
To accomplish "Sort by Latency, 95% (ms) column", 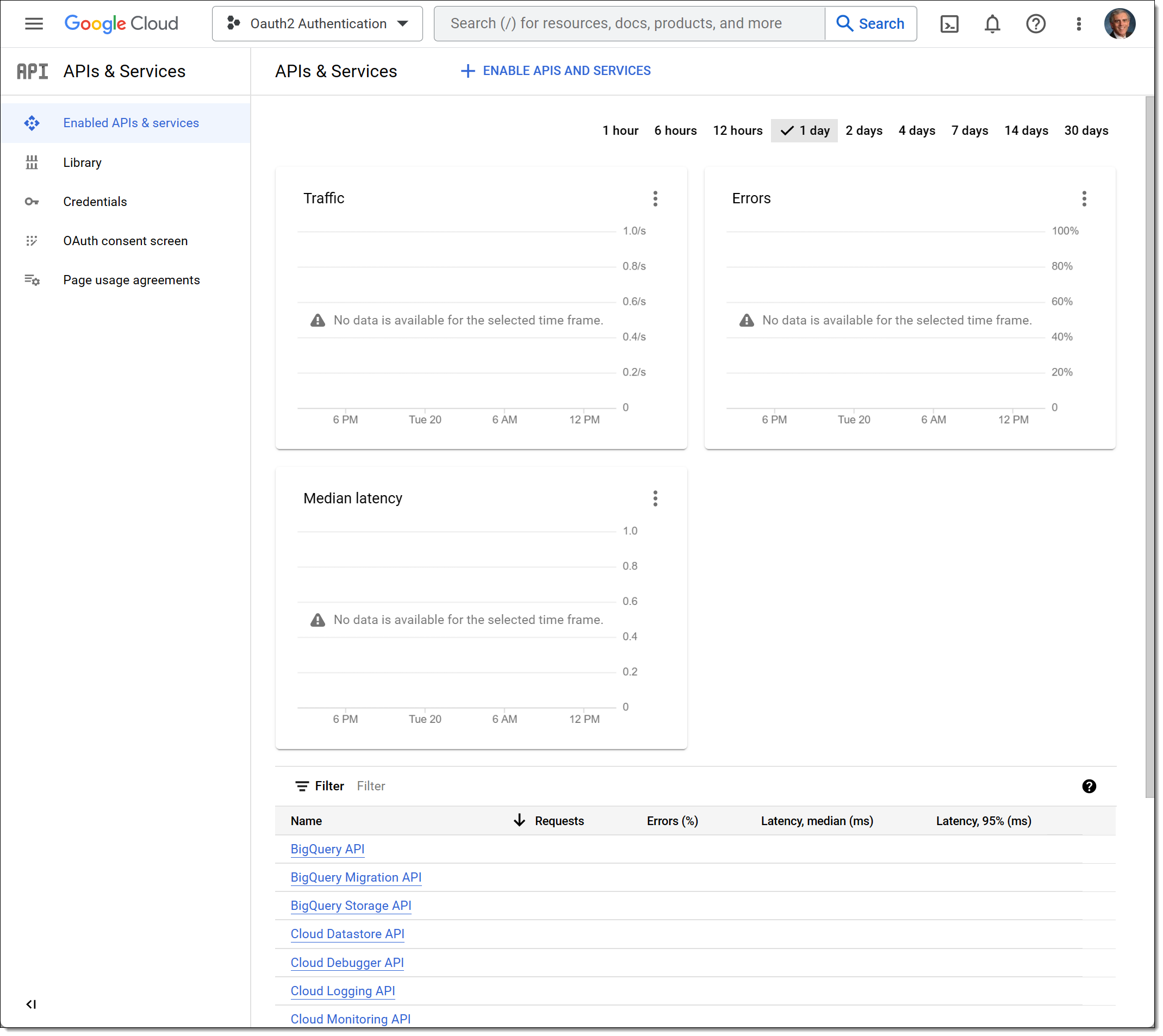I will (x=984, y=821).
